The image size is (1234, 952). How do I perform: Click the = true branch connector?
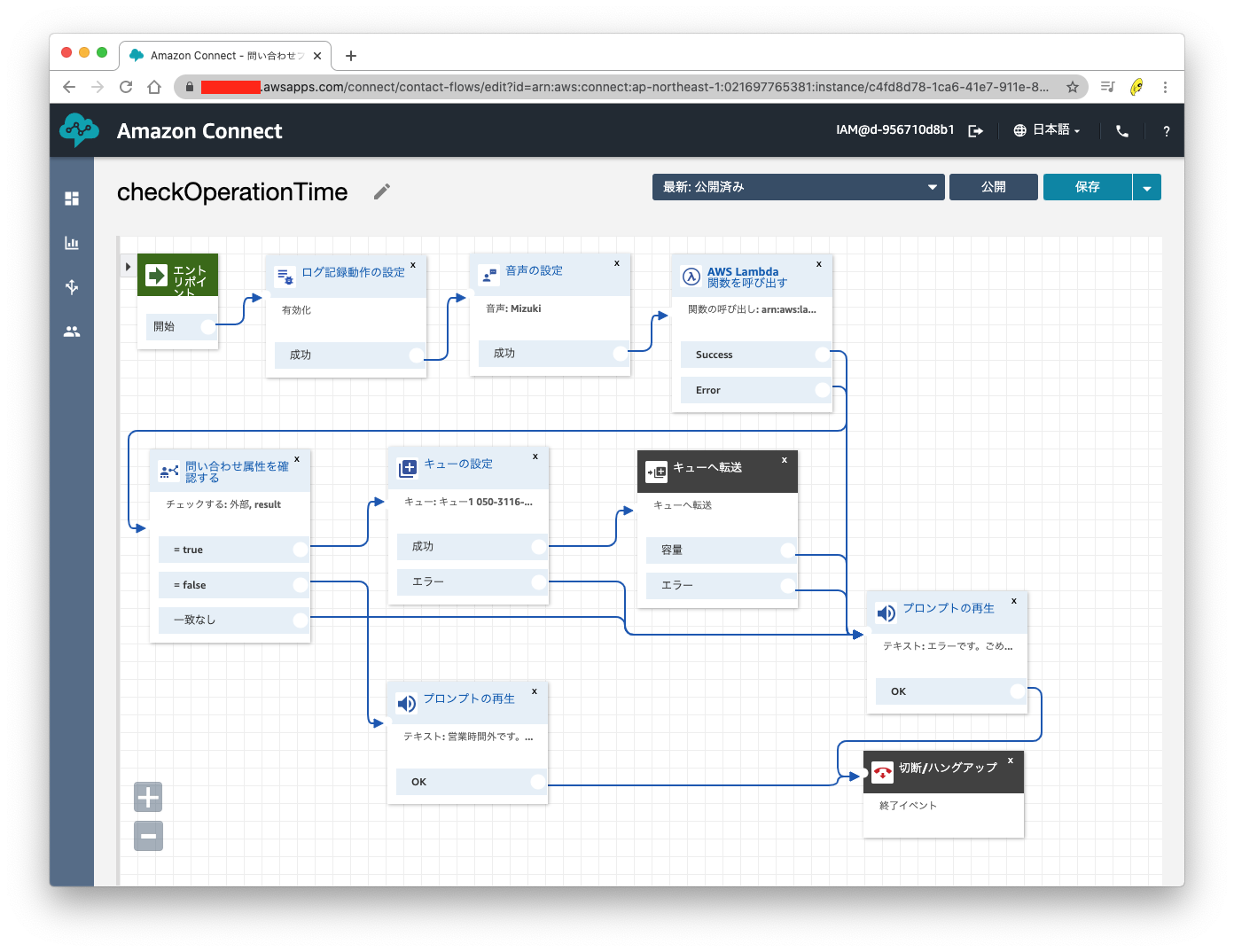pyautogui.click(x=301, y=550)
